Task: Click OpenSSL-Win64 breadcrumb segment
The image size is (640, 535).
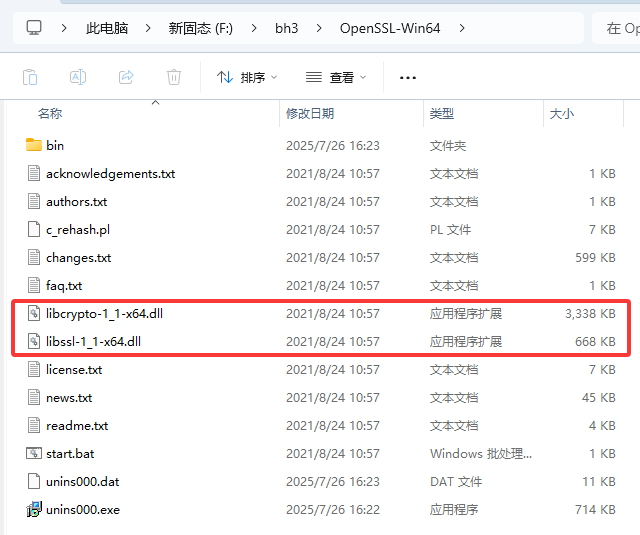Action: pos(390,28)
